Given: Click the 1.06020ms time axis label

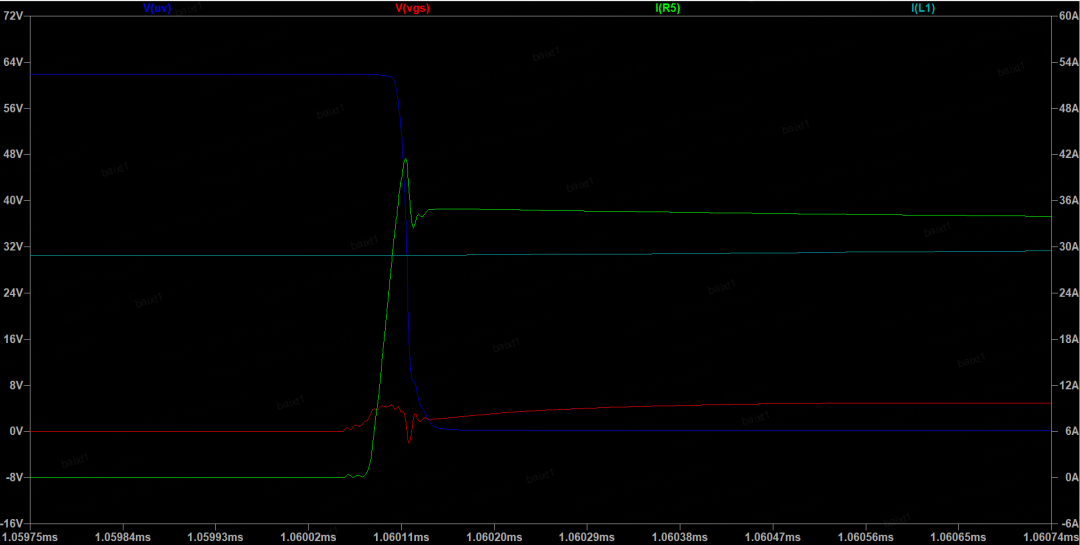Looking at the screenshot, I should [494, 536].
